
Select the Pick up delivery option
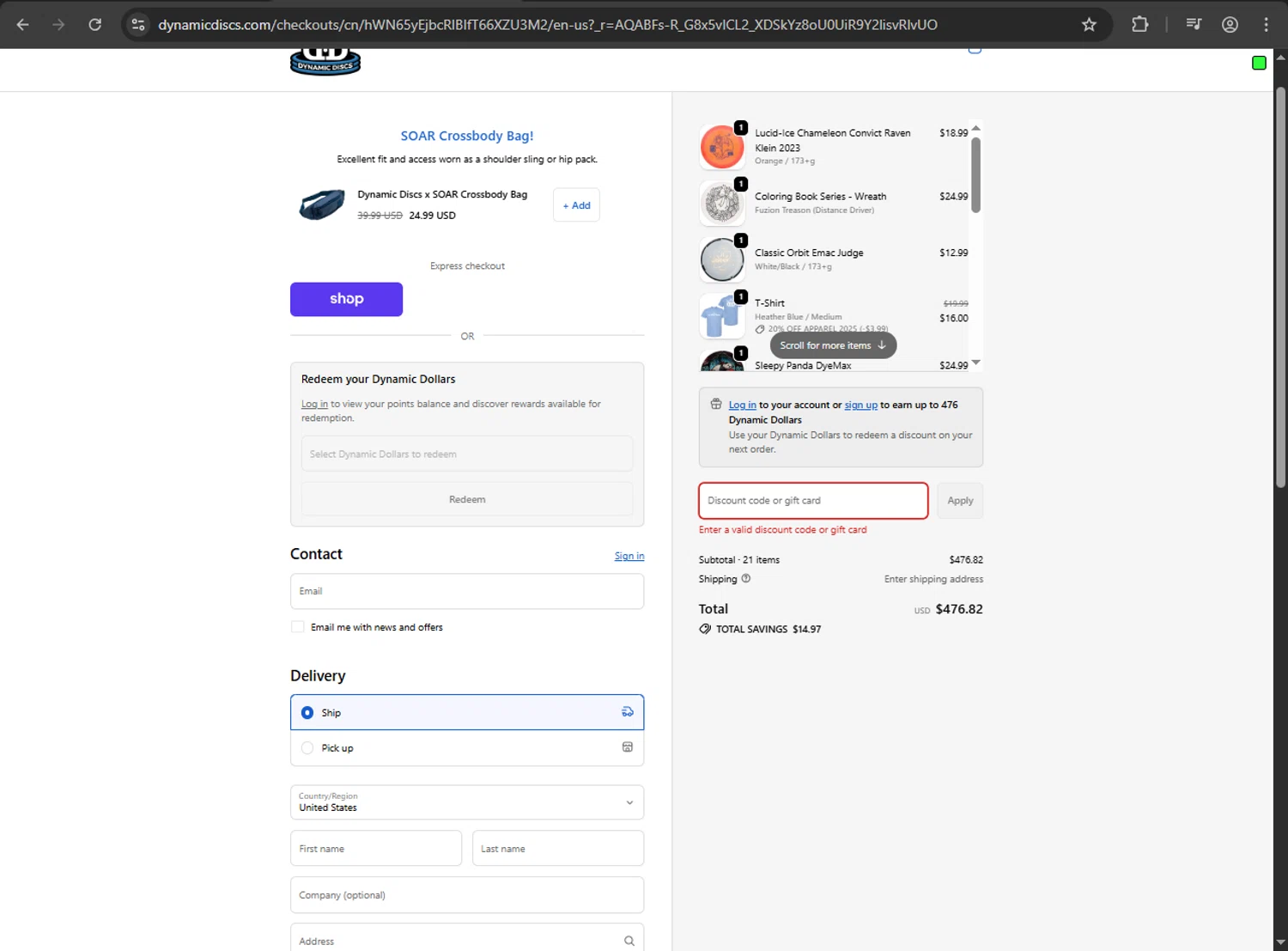point(467,747)
